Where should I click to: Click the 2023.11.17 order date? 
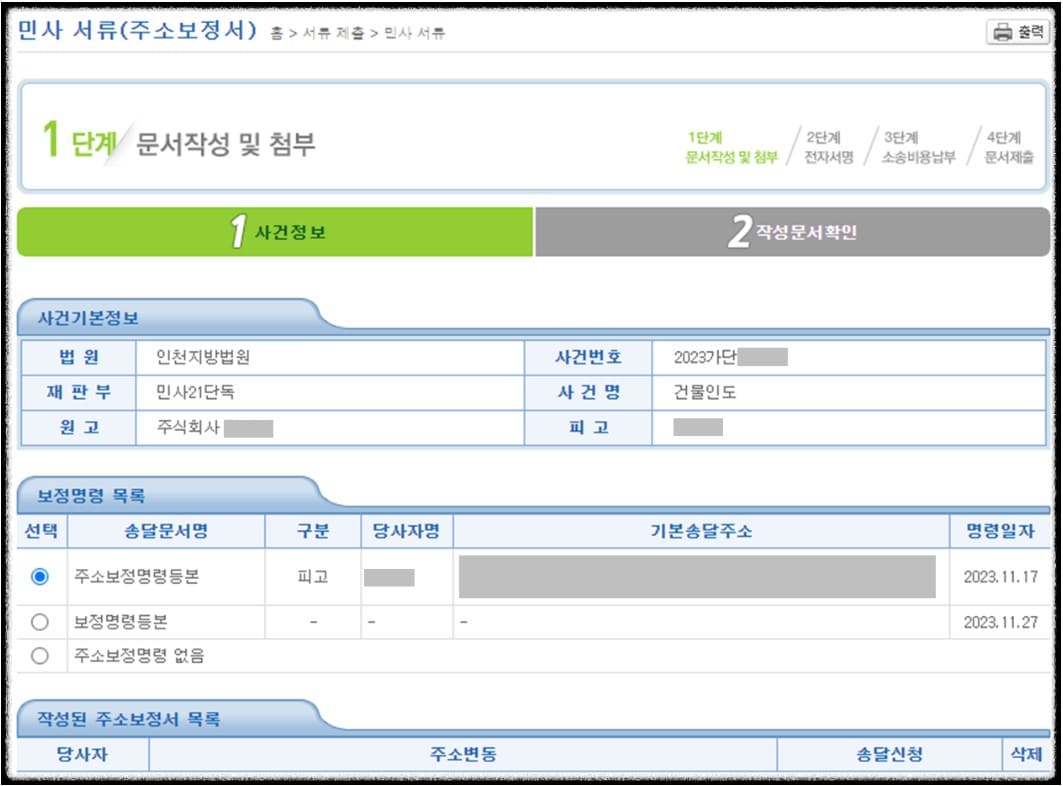pos(1001,576)
